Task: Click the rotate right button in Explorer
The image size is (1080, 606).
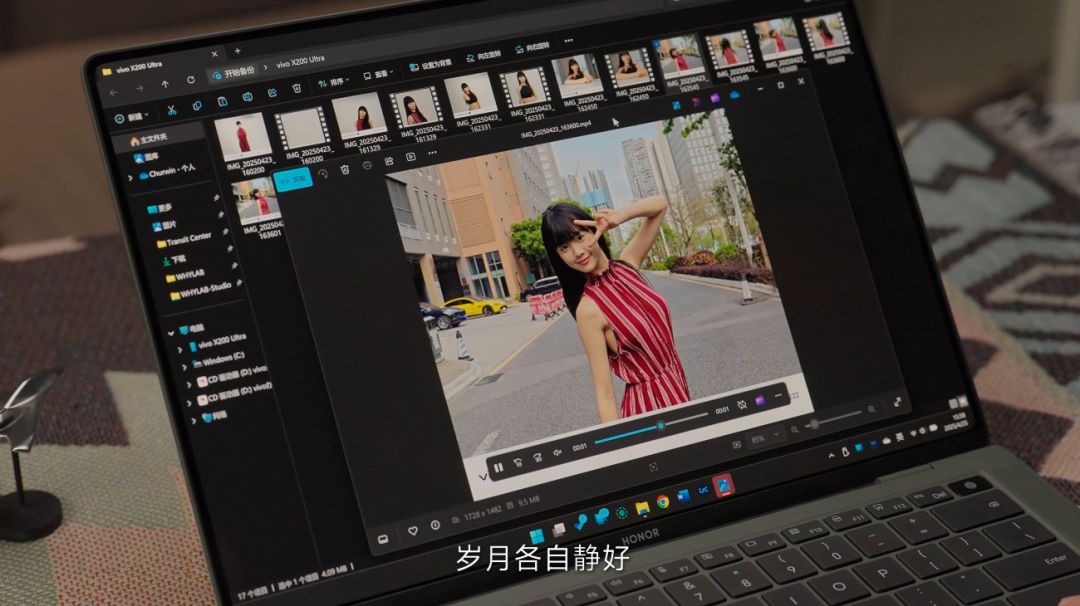Action: 532,48
